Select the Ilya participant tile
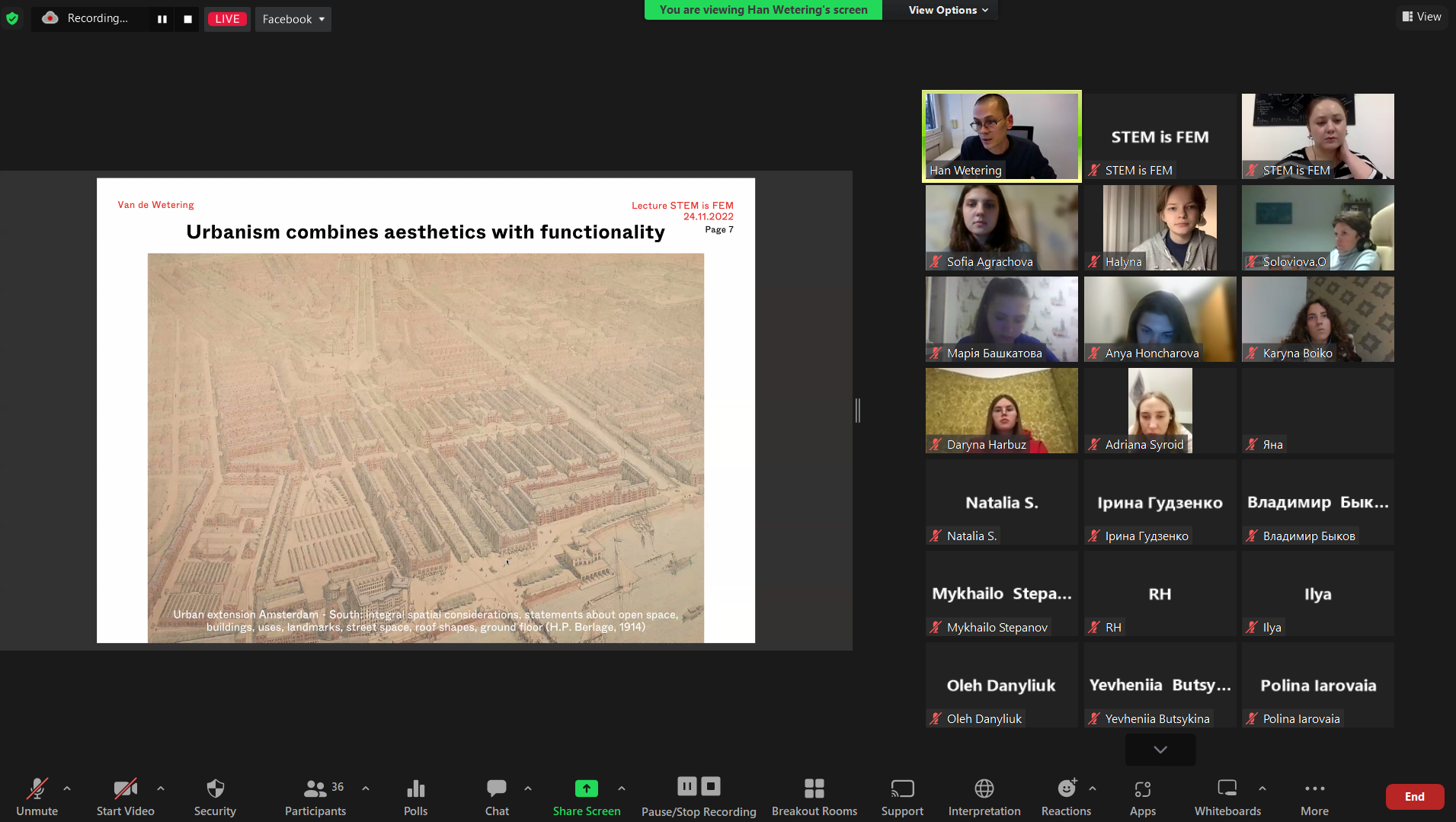This screenshot has height=822, width=1456. 1318,593
